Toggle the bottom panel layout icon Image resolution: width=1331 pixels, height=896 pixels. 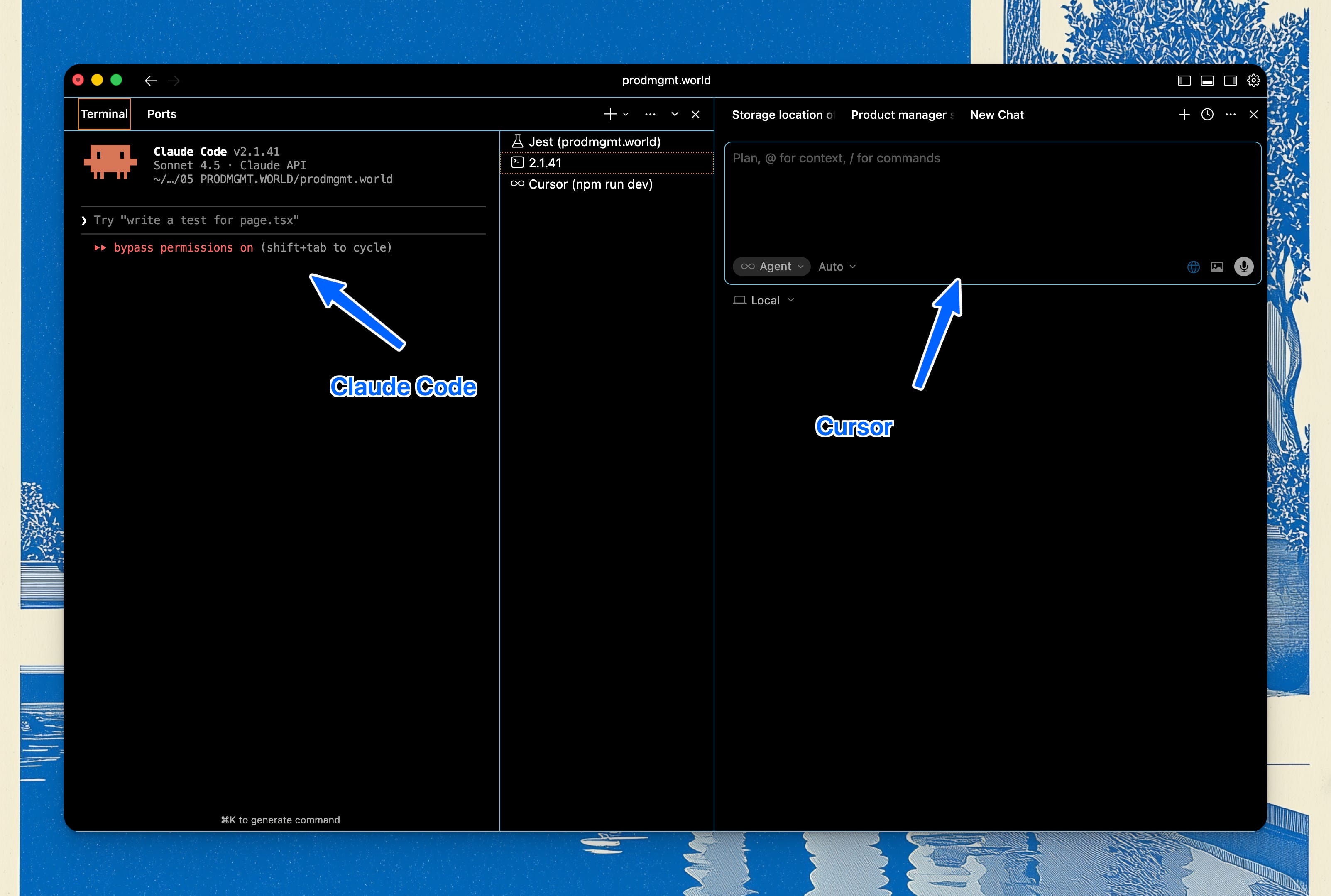coord(1207,81)
